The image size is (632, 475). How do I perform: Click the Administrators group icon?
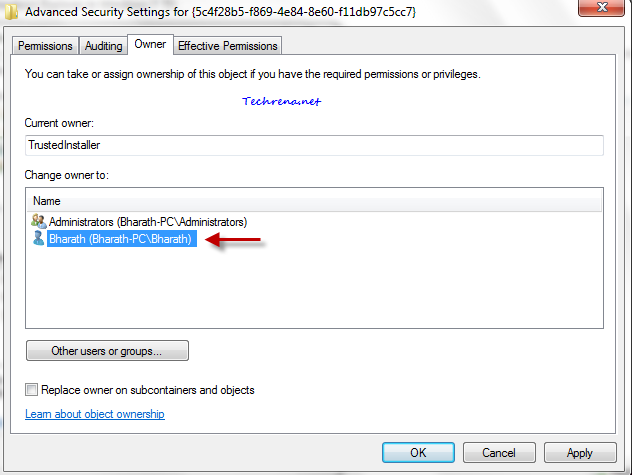(x=39, y=221)
